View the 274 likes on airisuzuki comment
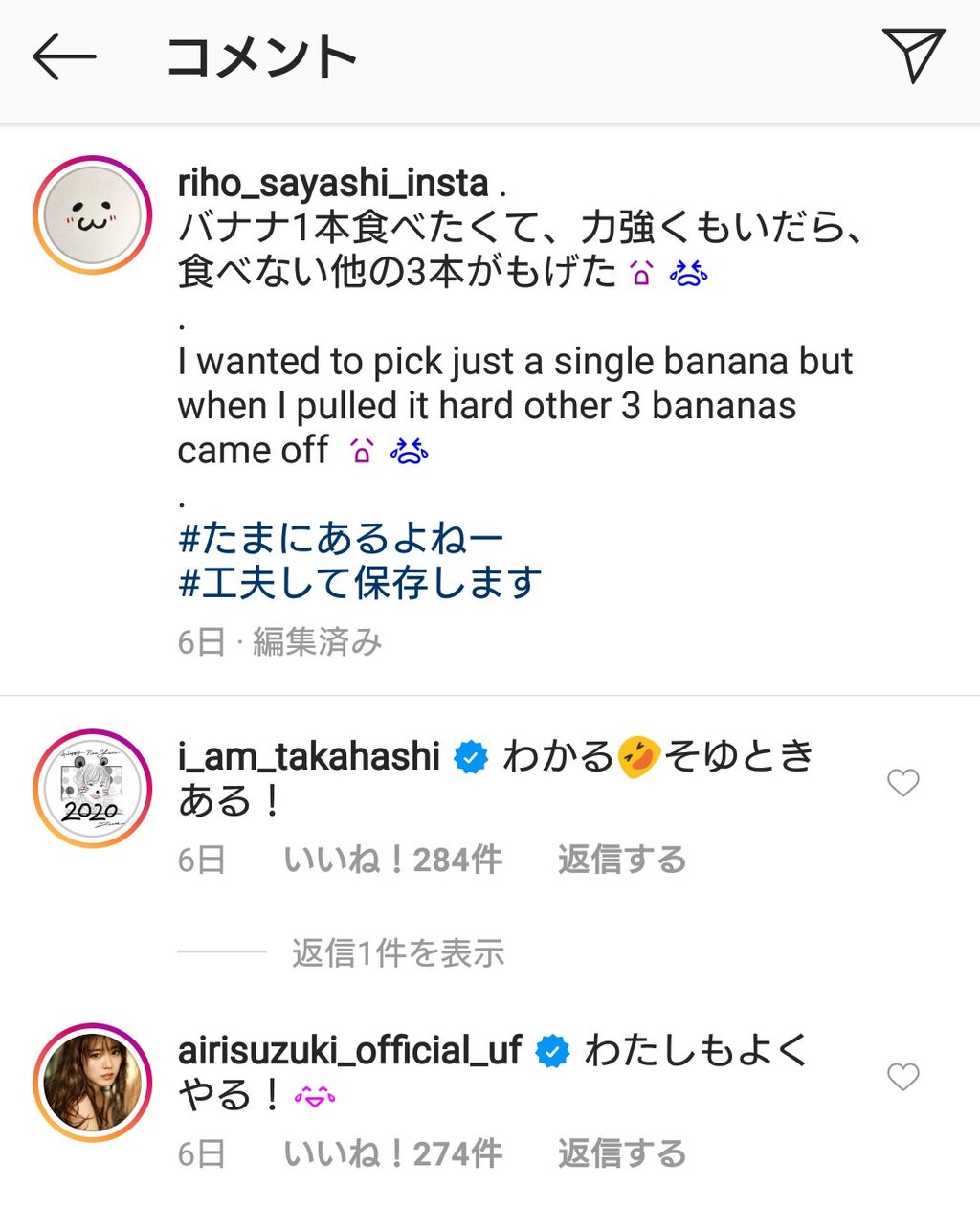Image resolution: width=980 pixels, height=1208 pixels. coord(392,1153)
